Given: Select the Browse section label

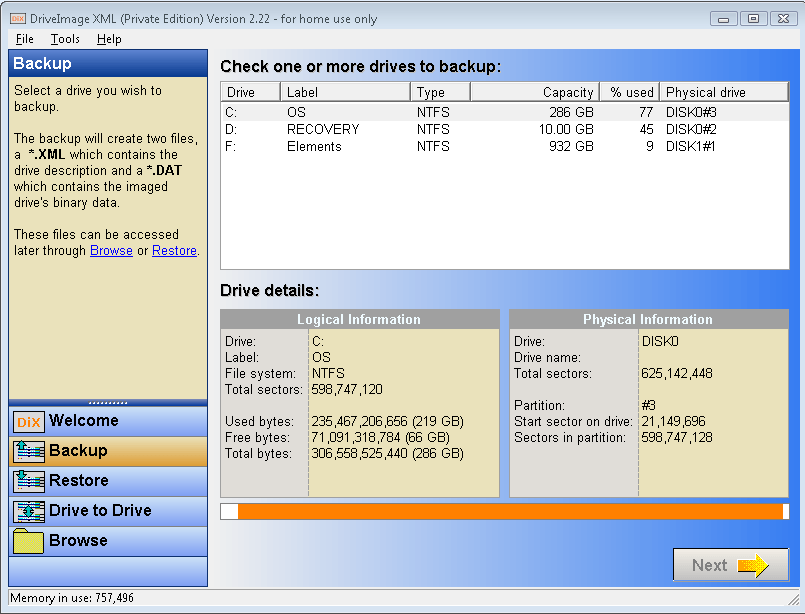Looking at the screenshot, I should click(x=78, y=540).
